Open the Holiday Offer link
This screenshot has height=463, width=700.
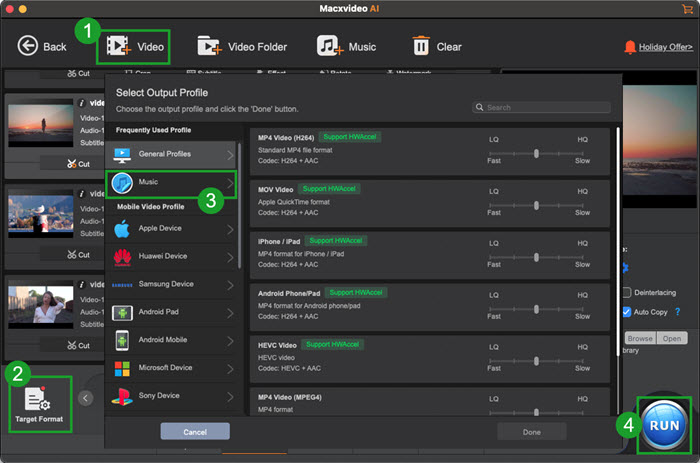pos(666,47)
